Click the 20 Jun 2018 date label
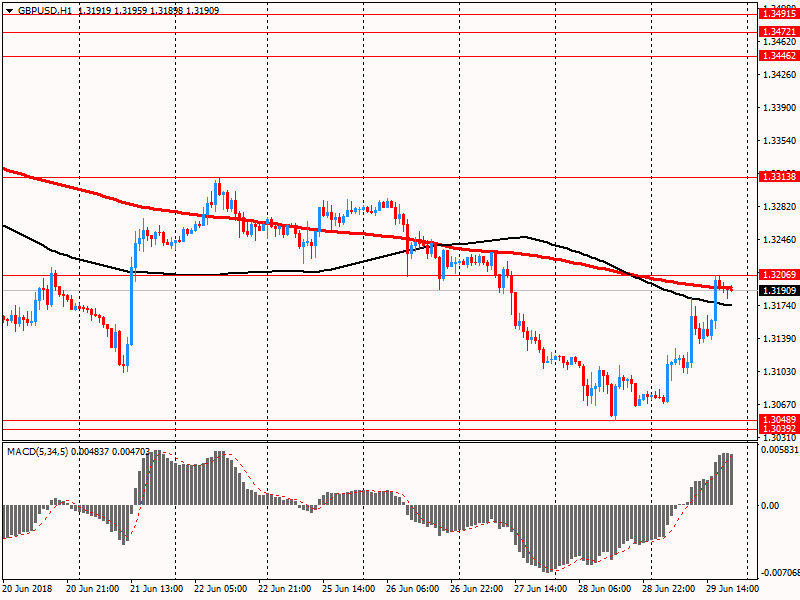Viewport: 800px width, 600px height. (27, 588)
